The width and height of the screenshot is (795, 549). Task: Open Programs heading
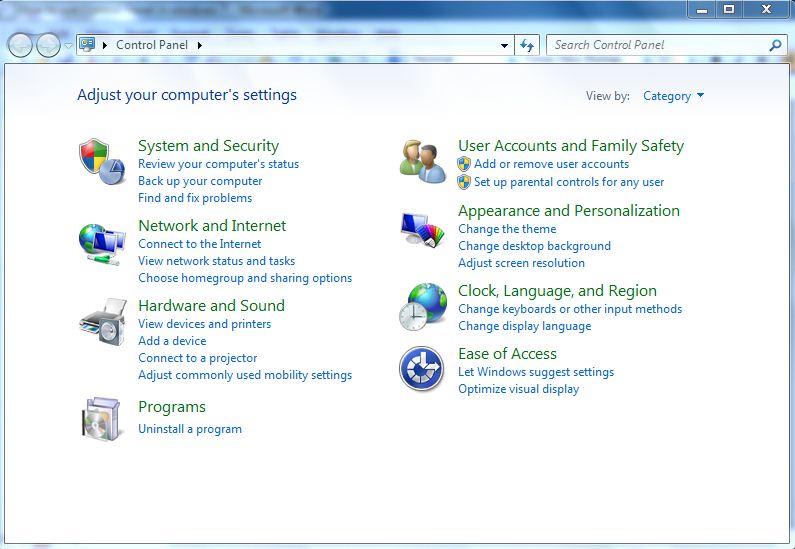[x=172, y=407]
